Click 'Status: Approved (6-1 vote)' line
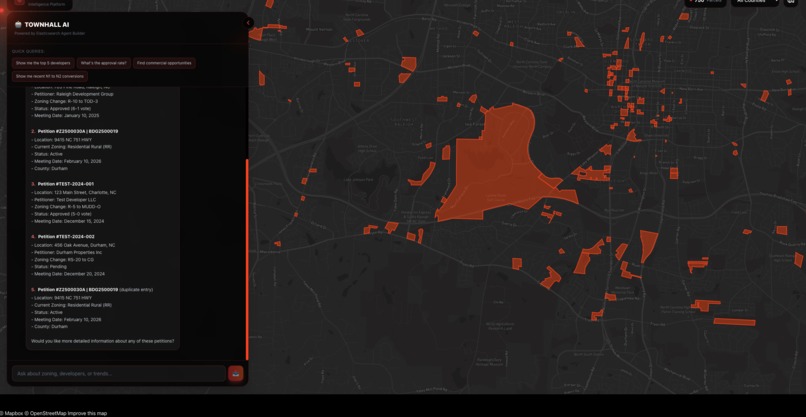Image resolution: width=806 pixels, height=417 pixels. pos(63,108)
